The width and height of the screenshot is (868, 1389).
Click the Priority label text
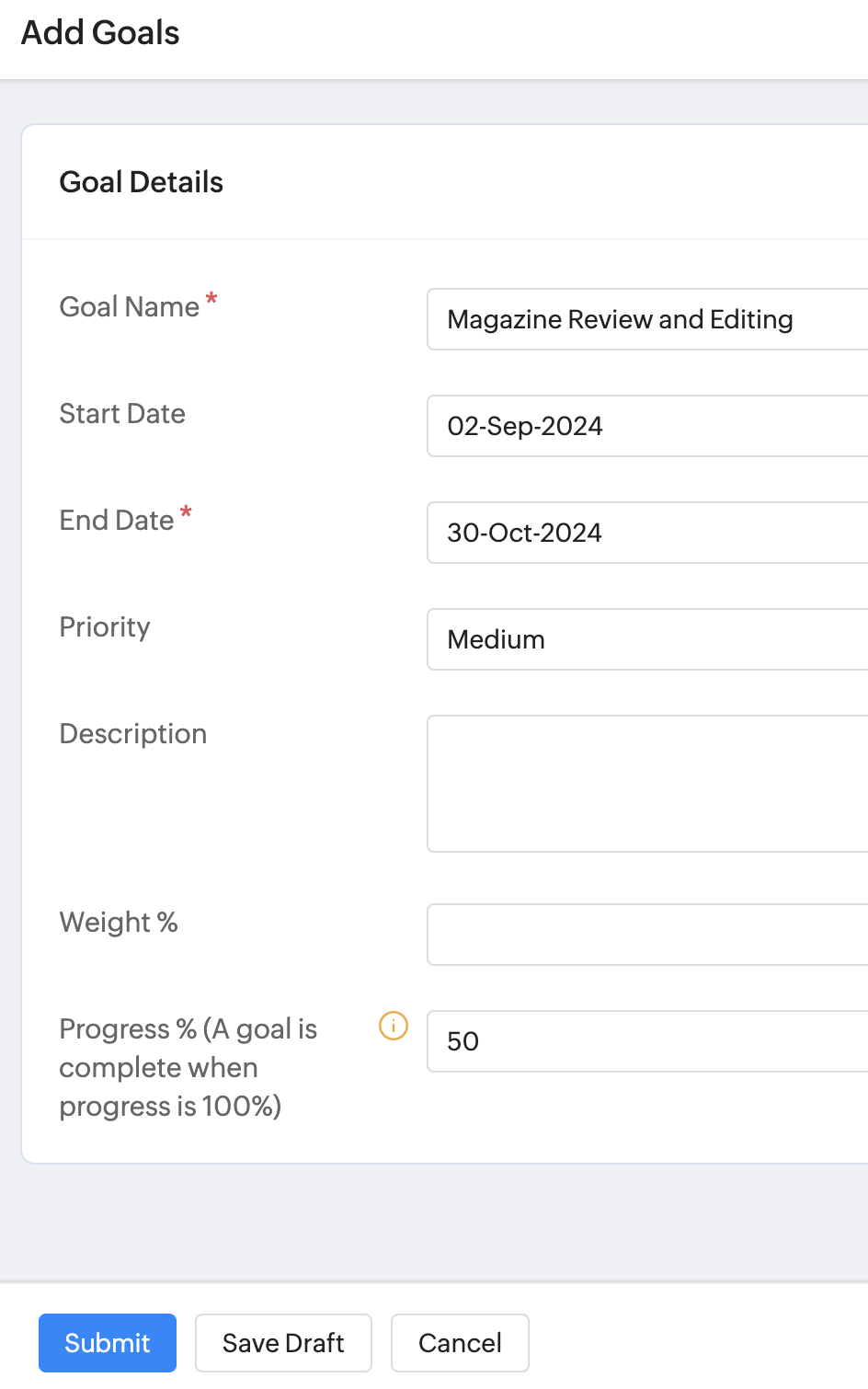coord(105,627)
